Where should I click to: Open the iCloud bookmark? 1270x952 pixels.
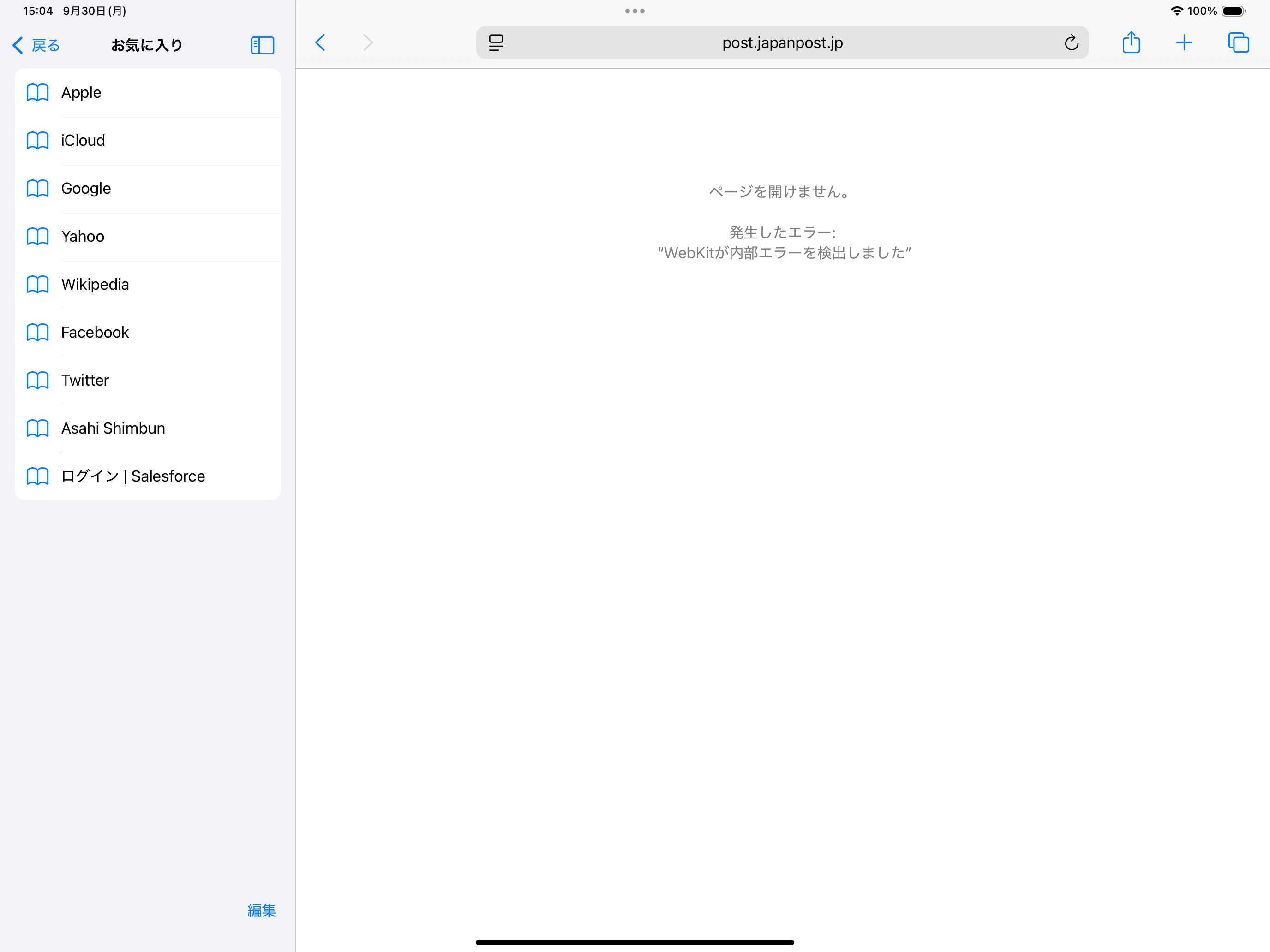click(148, 141)
